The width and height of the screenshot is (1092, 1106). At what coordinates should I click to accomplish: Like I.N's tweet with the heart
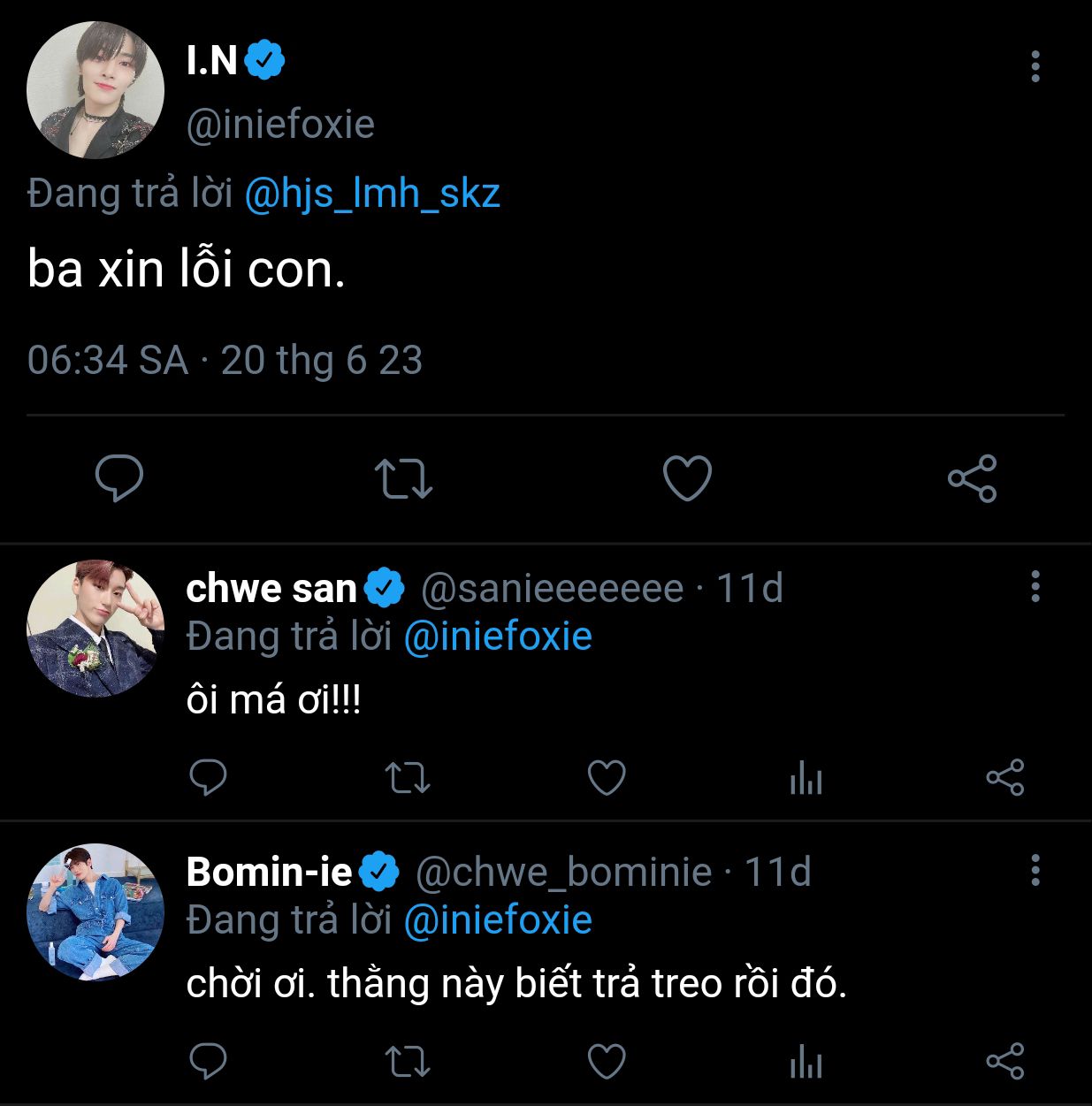click(x=687, y=478)
